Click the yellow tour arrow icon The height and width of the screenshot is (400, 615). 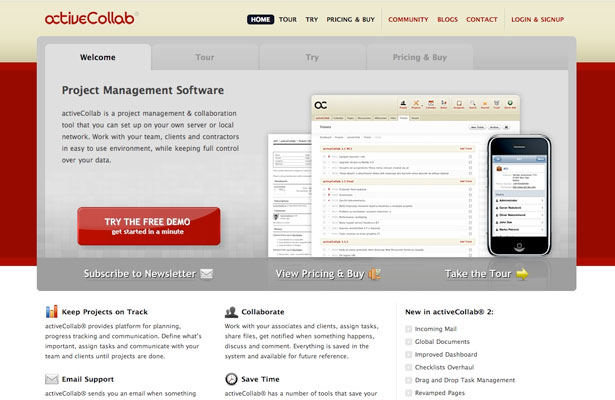pos(522,274)
